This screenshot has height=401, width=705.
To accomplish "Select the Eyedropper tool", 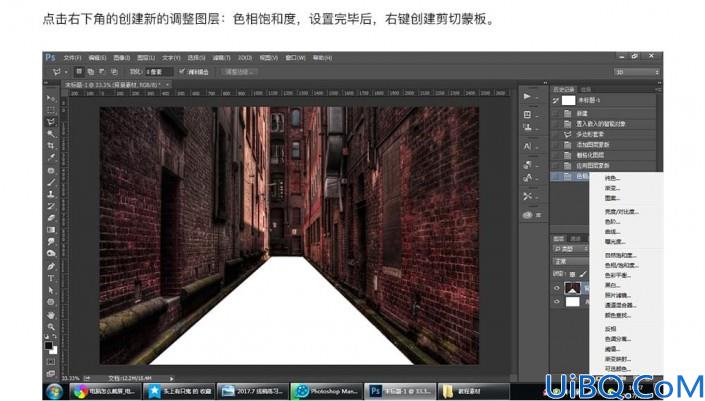I will (51, 157).
